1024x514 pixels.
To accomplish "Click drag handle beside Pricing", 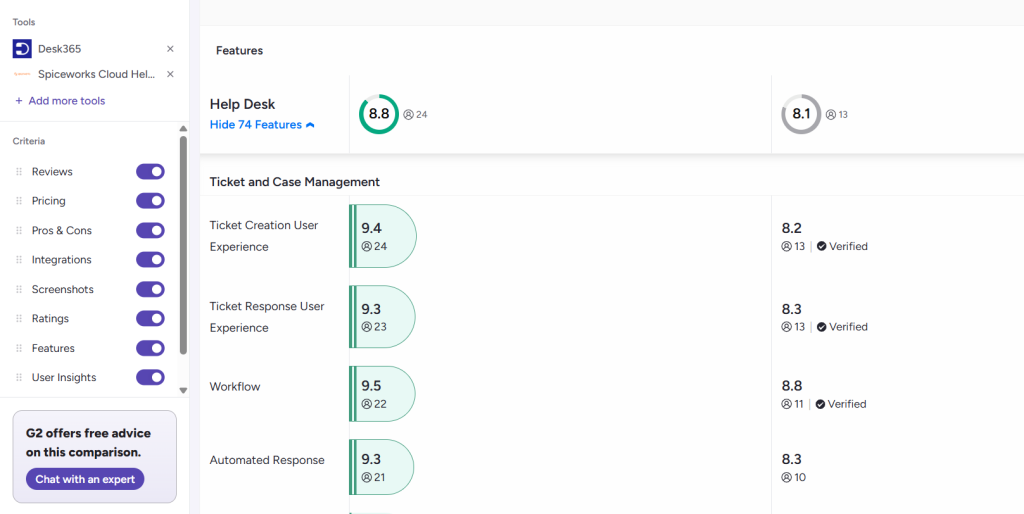I will pyautogui.click(x=19, y=201).
